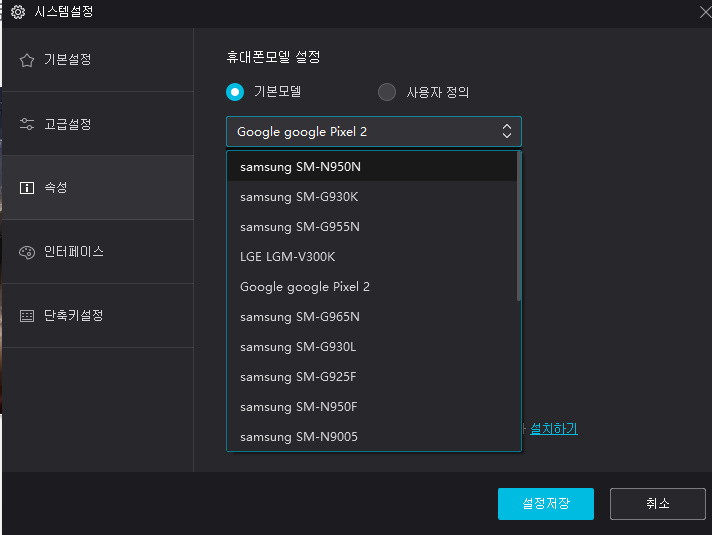The width and height of the screenshot is (712, 535).
Task: Select the 사용자 정의 radio button
Action: [x=387, y=92]
